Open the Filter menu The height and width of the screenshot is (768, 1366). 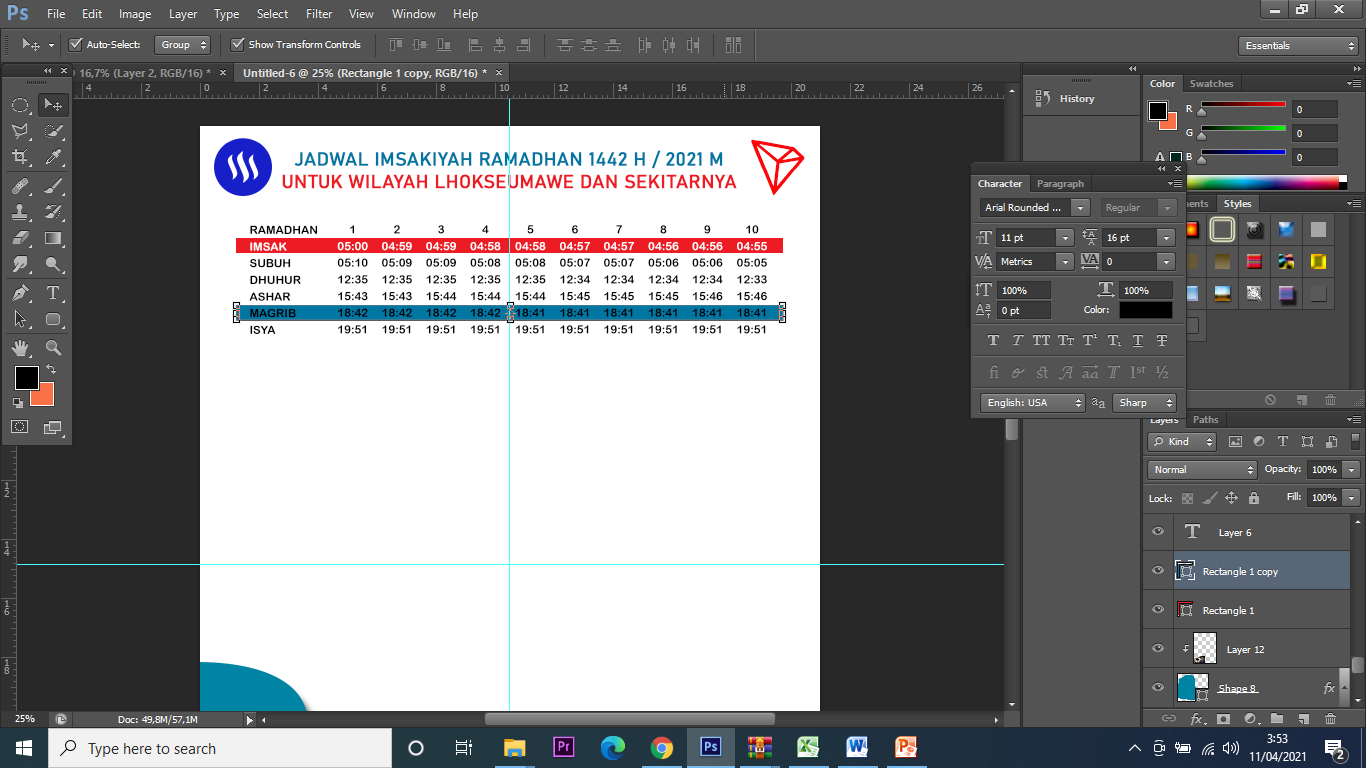(319, 14)
